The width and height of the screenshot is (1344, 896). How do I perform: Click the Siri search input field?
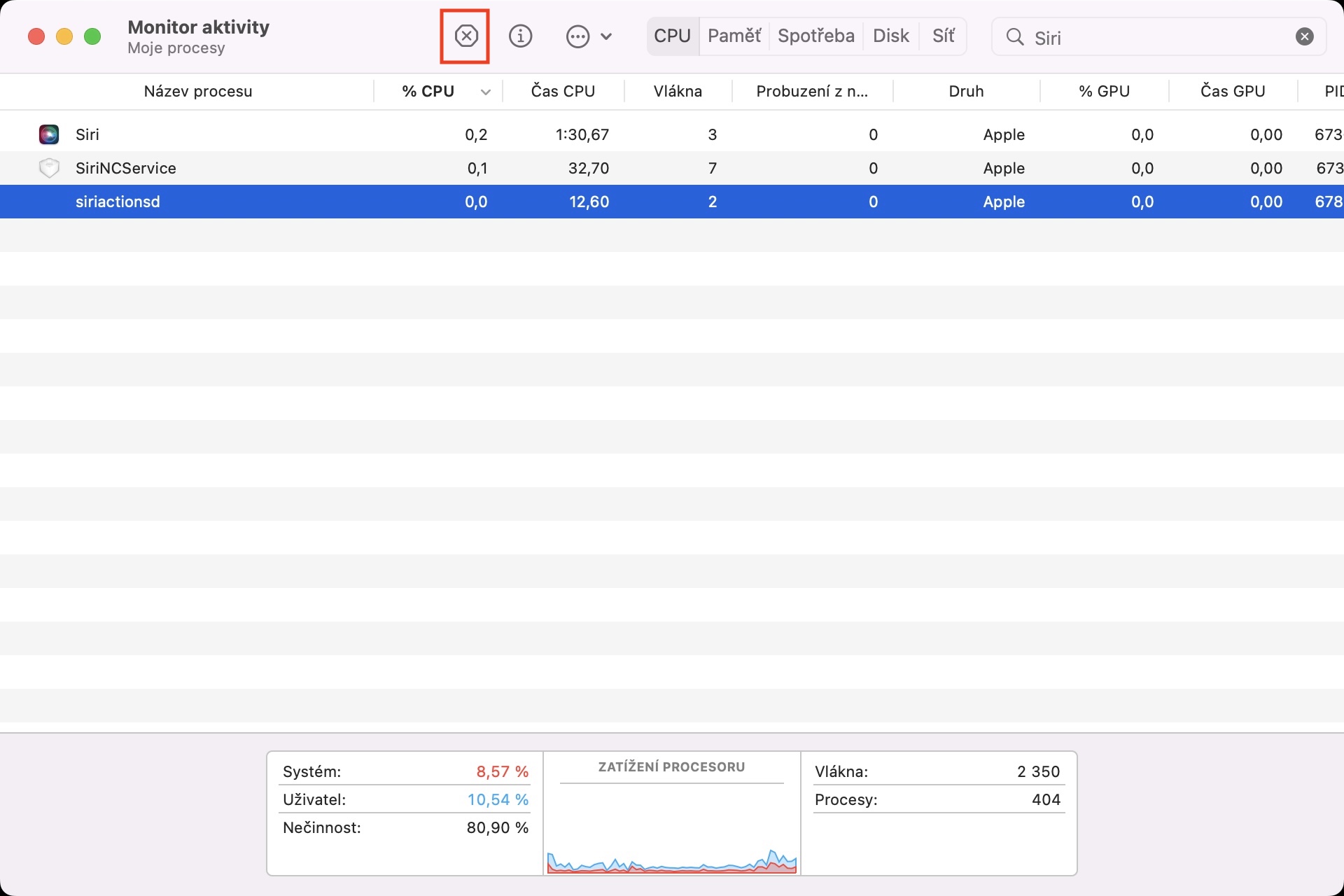(x=1155, y=37)
